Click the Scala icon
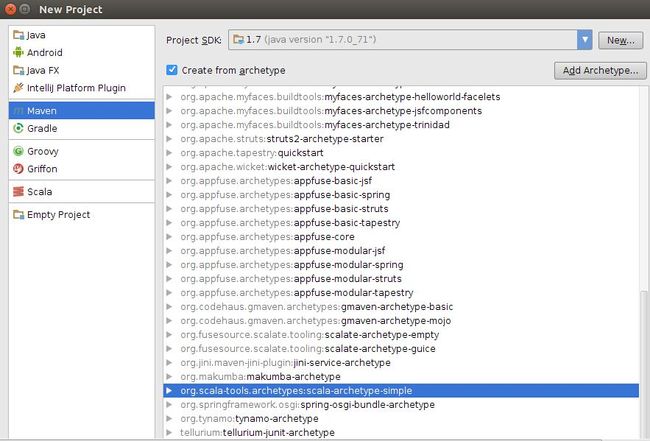This screenshot has height=441, width=650. (x=18, y=191)
